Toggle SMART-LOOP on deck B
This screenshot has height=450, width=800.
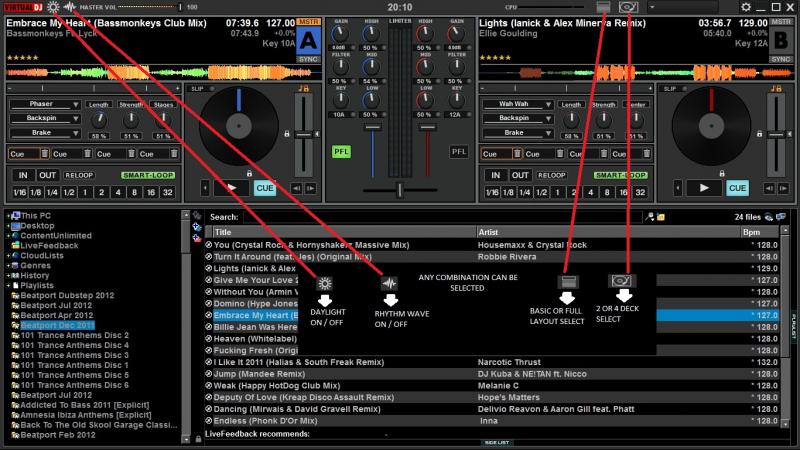pos(621,175)
